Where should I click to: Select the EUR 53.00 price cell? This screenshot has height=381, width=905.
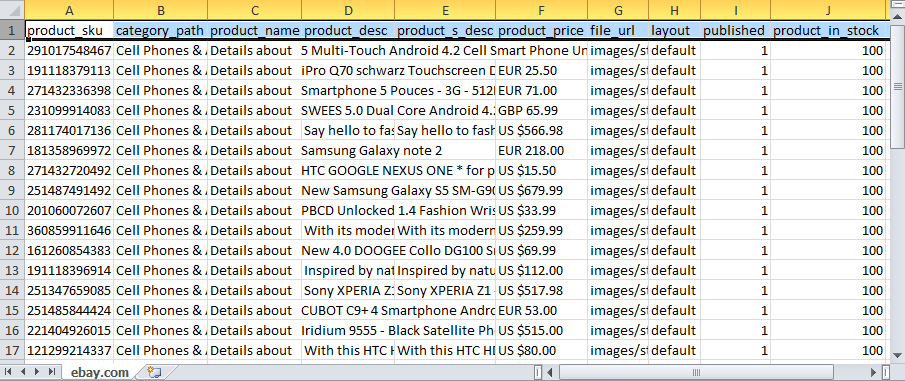pyautogui.click(x=541, y=311)
